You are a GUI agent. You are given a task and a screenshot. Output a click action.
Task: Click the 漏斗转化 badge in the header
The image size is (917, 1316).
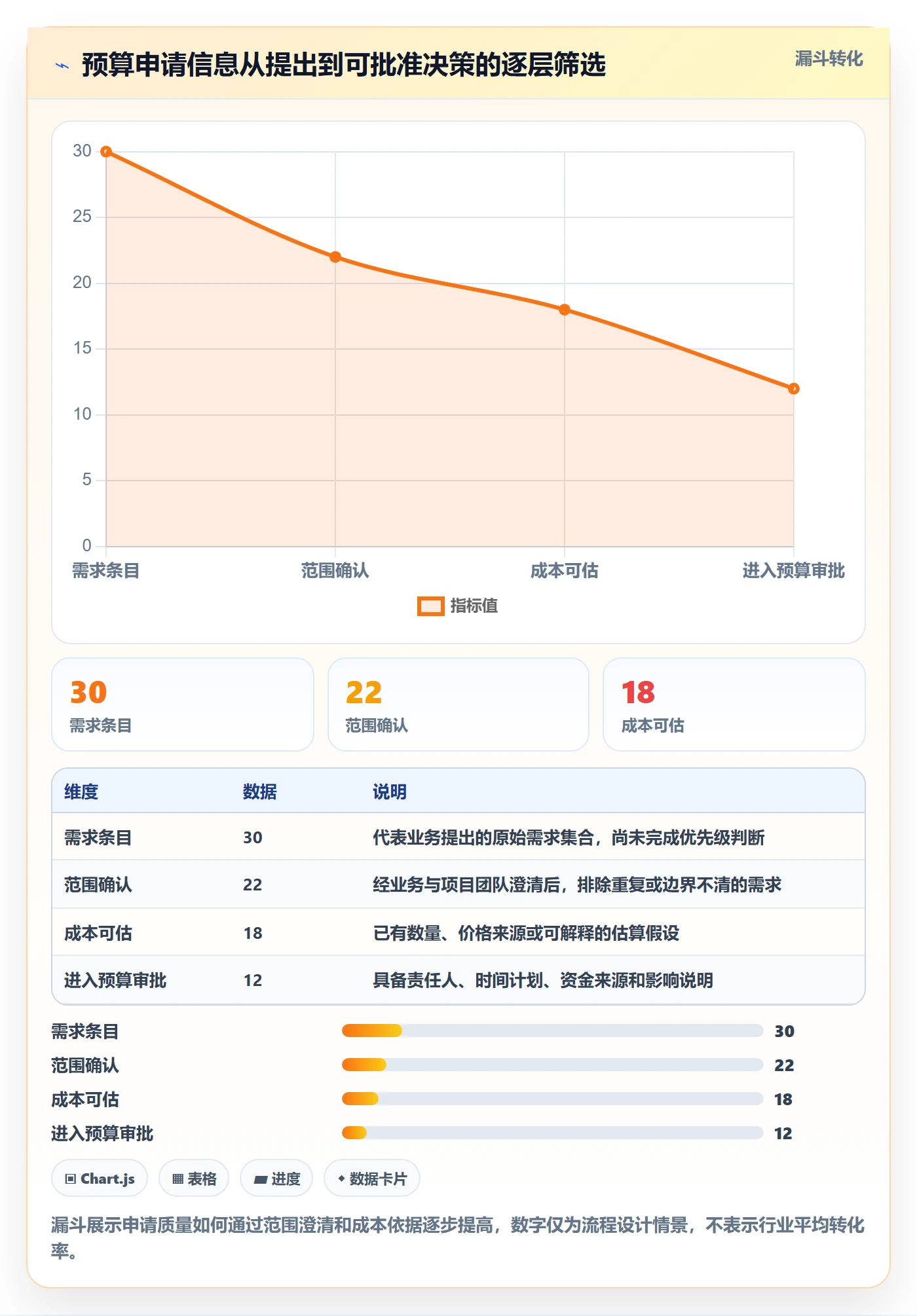829,59
